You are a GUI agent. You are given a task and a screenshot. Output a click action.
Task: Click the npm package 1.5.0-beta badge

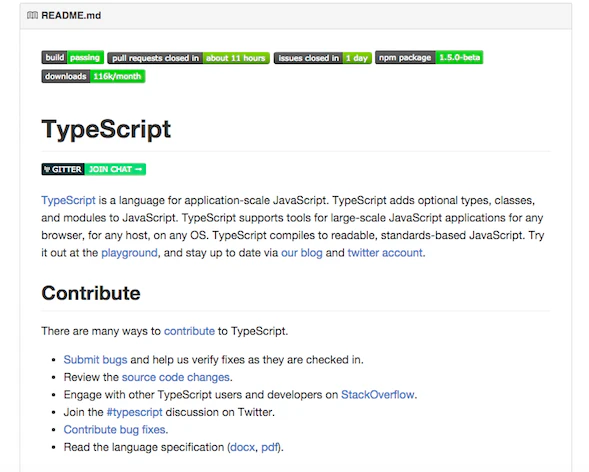pos(429,57)
